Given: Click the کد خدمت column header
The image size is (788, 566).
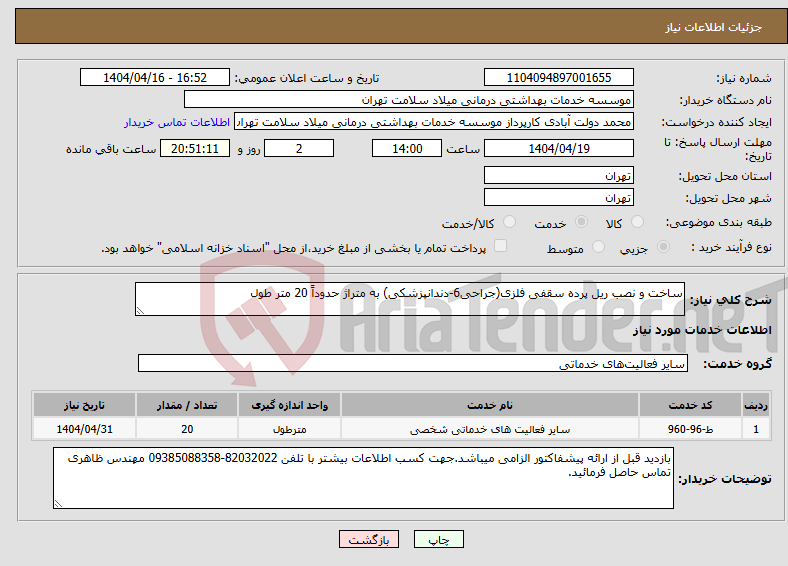Looking at the screenshot, I should coord(691,405).
